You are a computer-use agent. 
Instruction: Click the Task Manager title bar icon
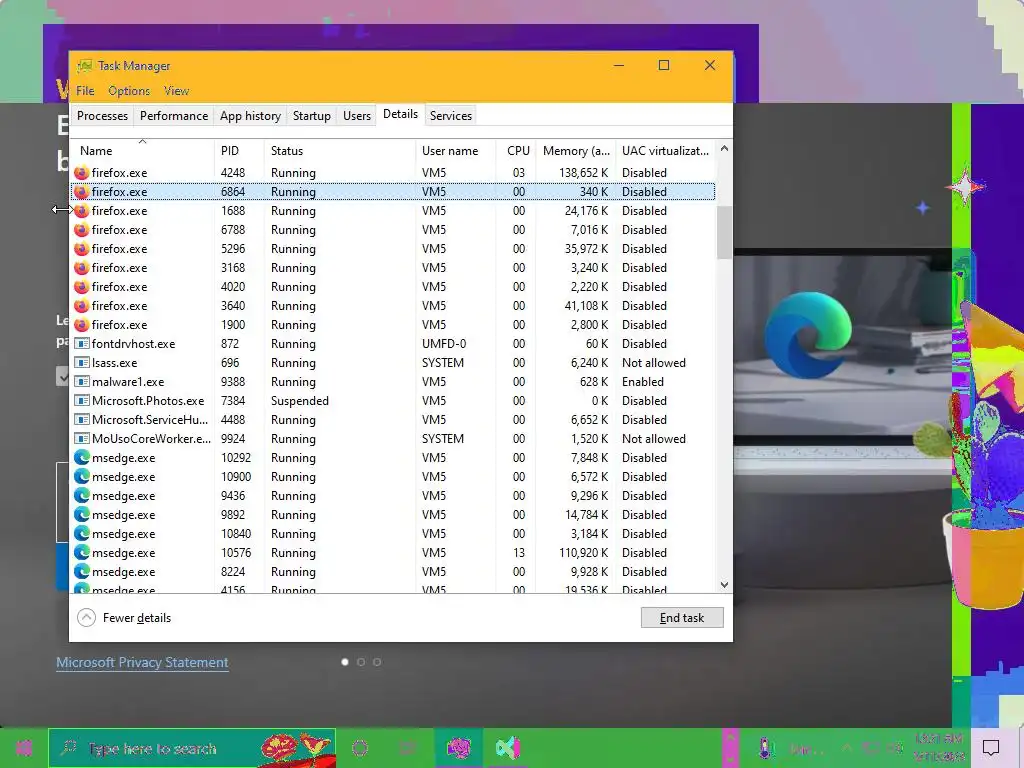pyautogui.click(x=84, y=66)
